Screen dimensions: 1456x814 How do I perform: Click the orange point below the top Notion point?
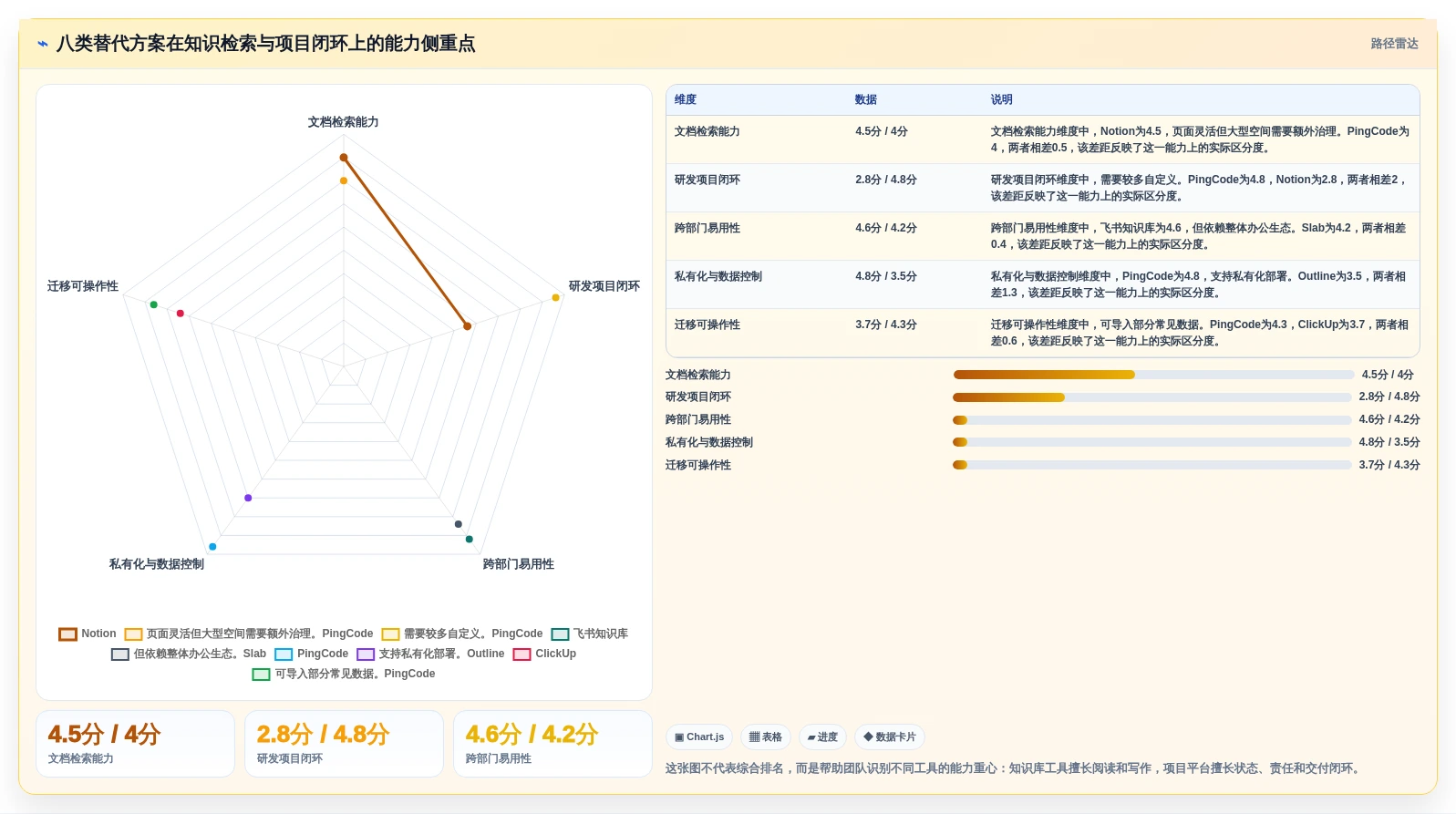coord(344,180)
